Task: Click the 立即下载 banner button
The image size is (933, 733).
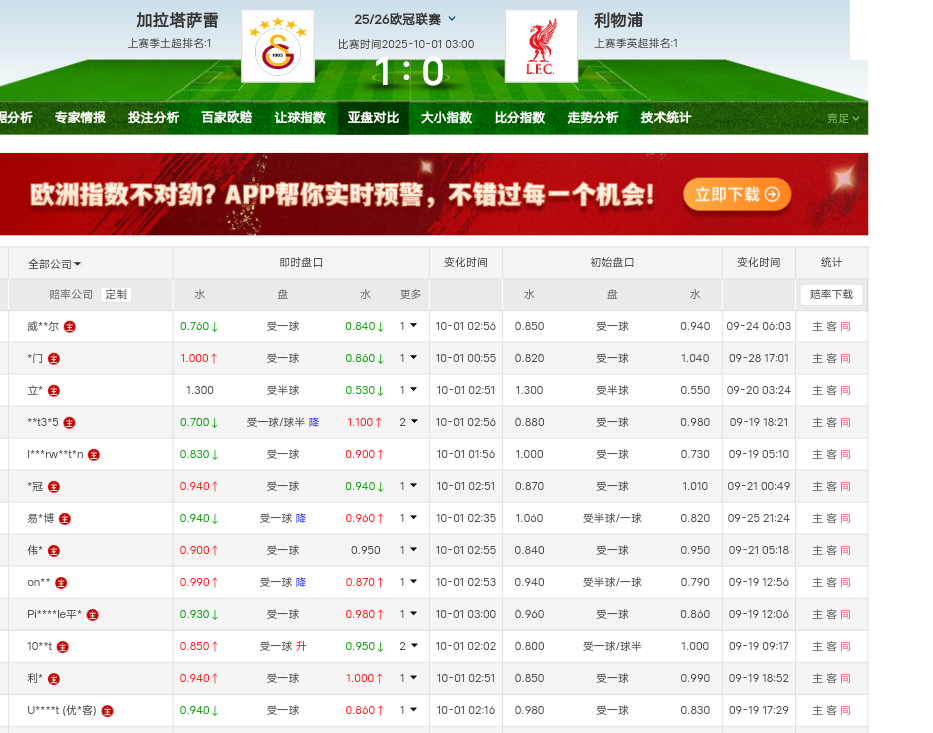Action: [737, 195]
